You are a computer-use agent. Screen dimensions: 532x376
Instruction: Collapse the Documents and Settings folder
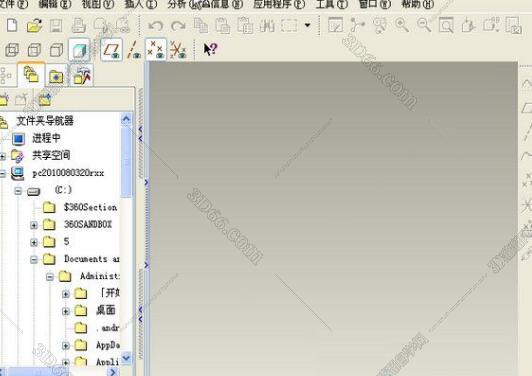pyautogui.click(x=34, y=260)
